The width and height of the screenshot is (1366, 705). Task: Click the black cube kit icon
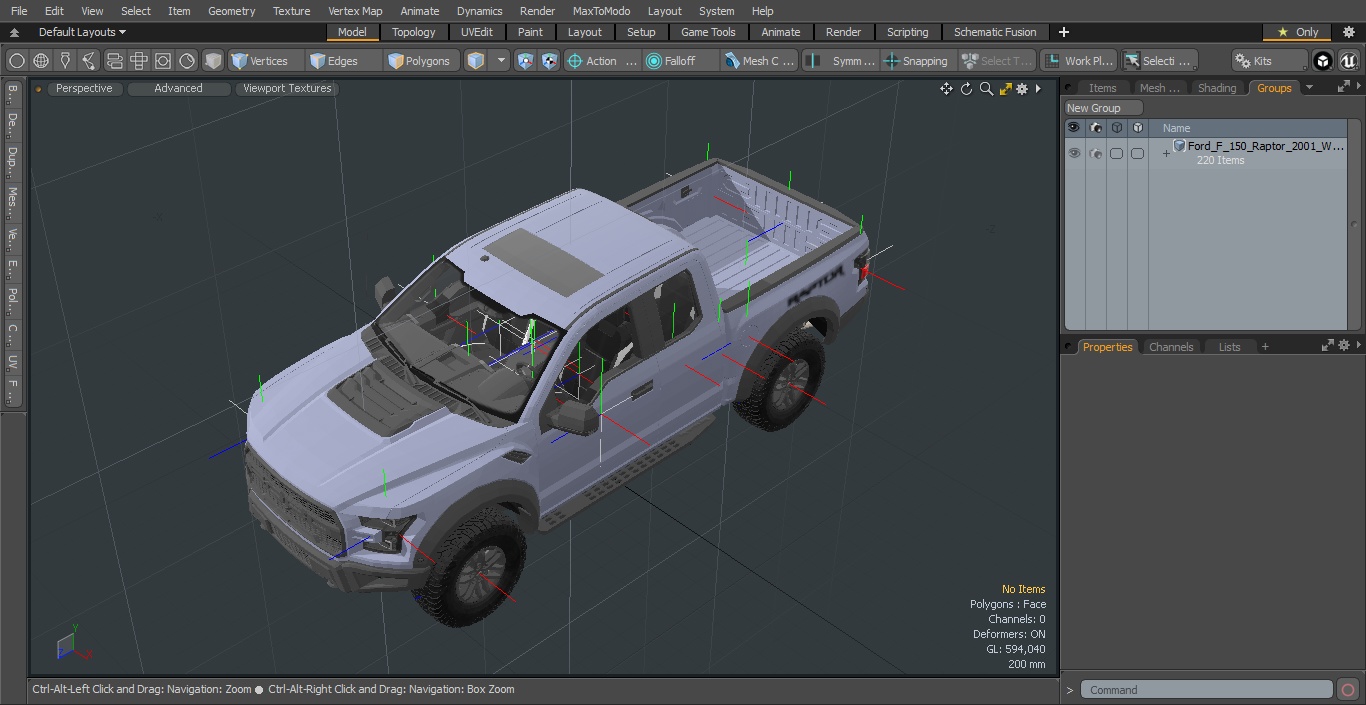tap(1323, 61)
